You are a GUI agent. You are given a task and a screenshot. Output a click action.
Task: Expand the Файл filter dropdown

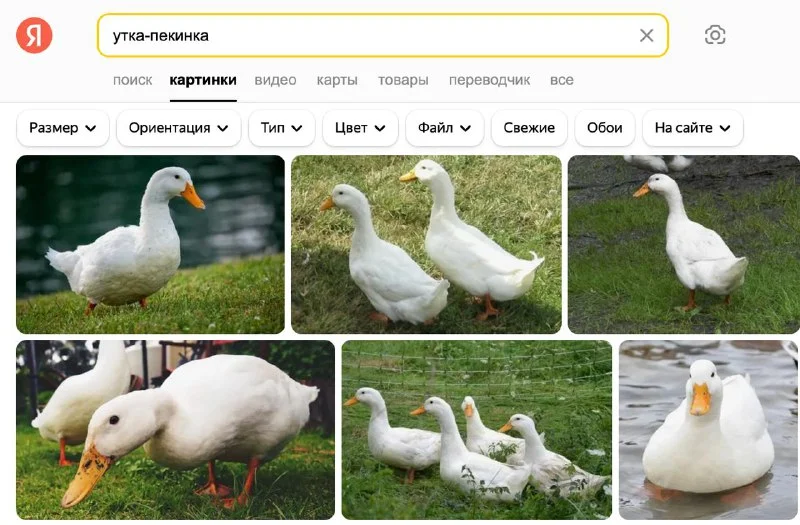pyautogui.click(x=444, y=128)
